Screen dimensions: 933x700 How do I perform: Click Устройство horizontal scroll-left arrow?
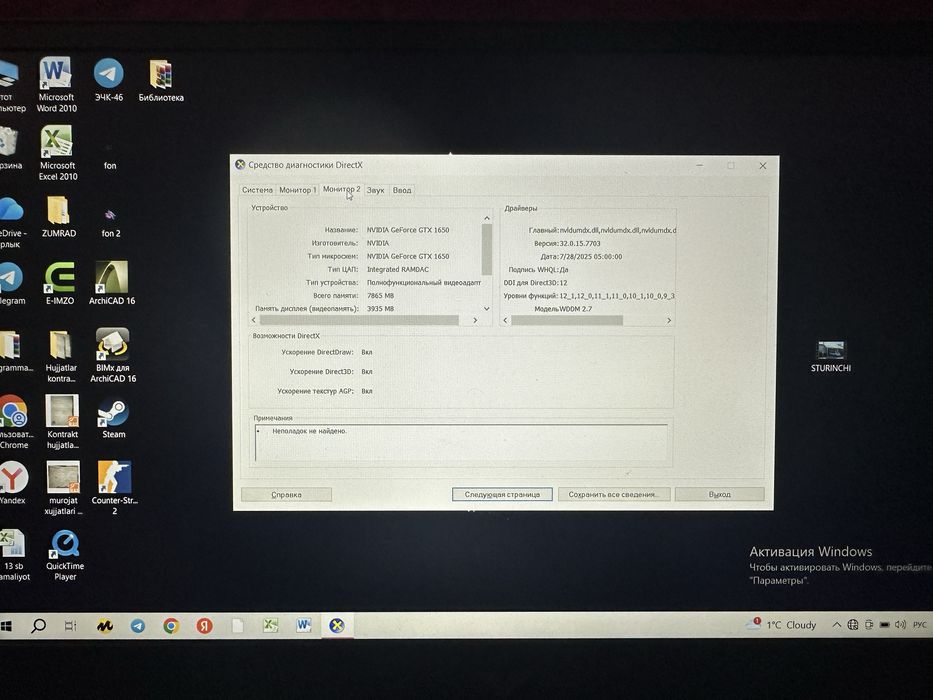[254, 320]
